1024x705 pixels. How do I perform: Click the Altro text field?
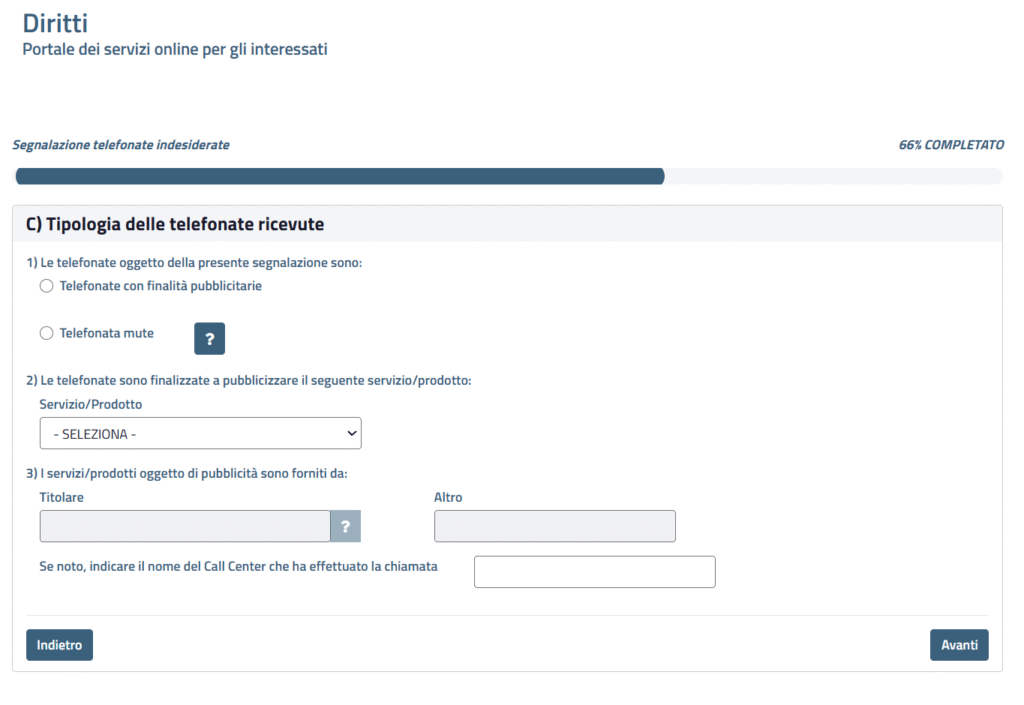tap(554, 525)
